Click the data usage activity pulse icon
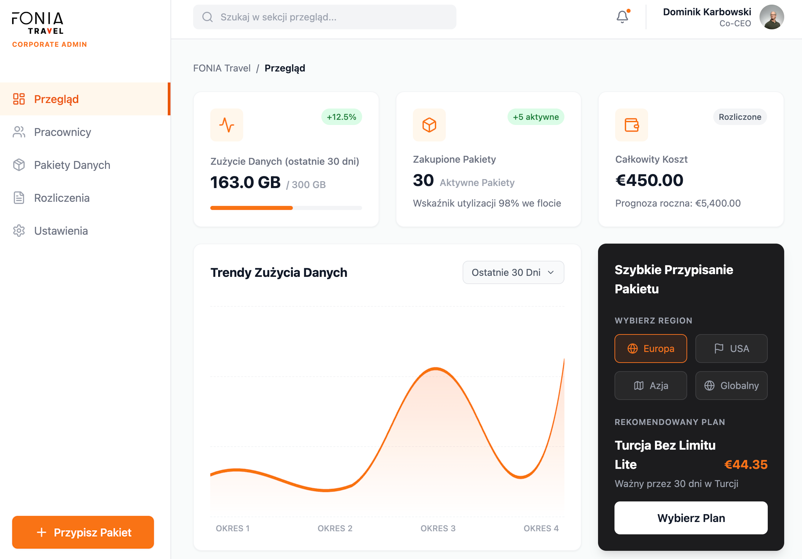This screenshot has width=802, height=559. coord(227,125)
